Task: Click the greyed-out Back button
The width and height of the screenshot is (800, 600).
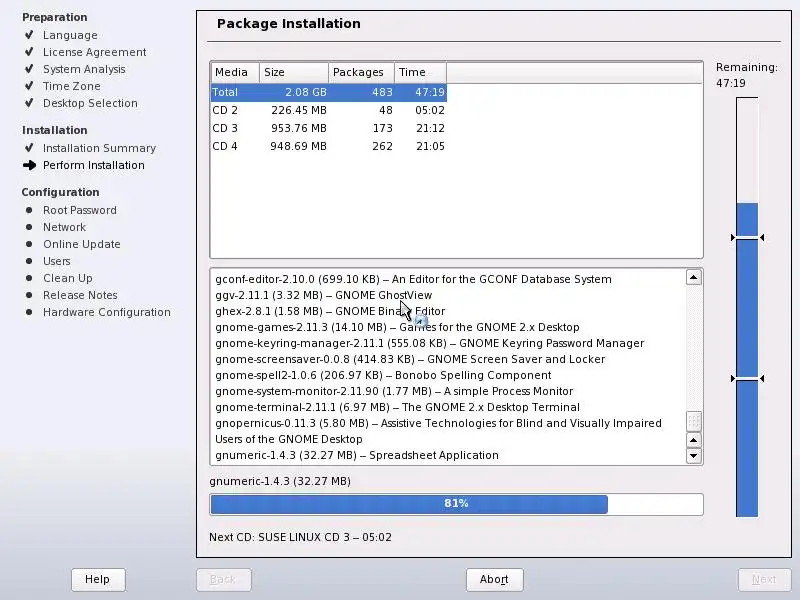Action: [x=223, y=580]
